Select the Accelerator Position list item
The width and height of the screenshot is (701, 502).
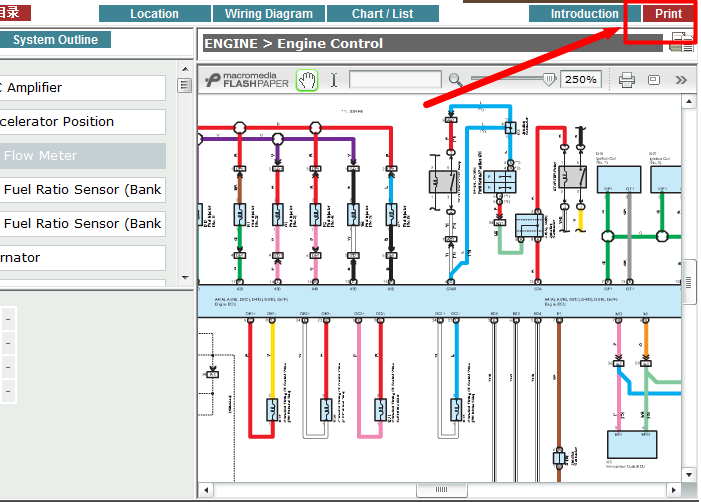[83, 122]
